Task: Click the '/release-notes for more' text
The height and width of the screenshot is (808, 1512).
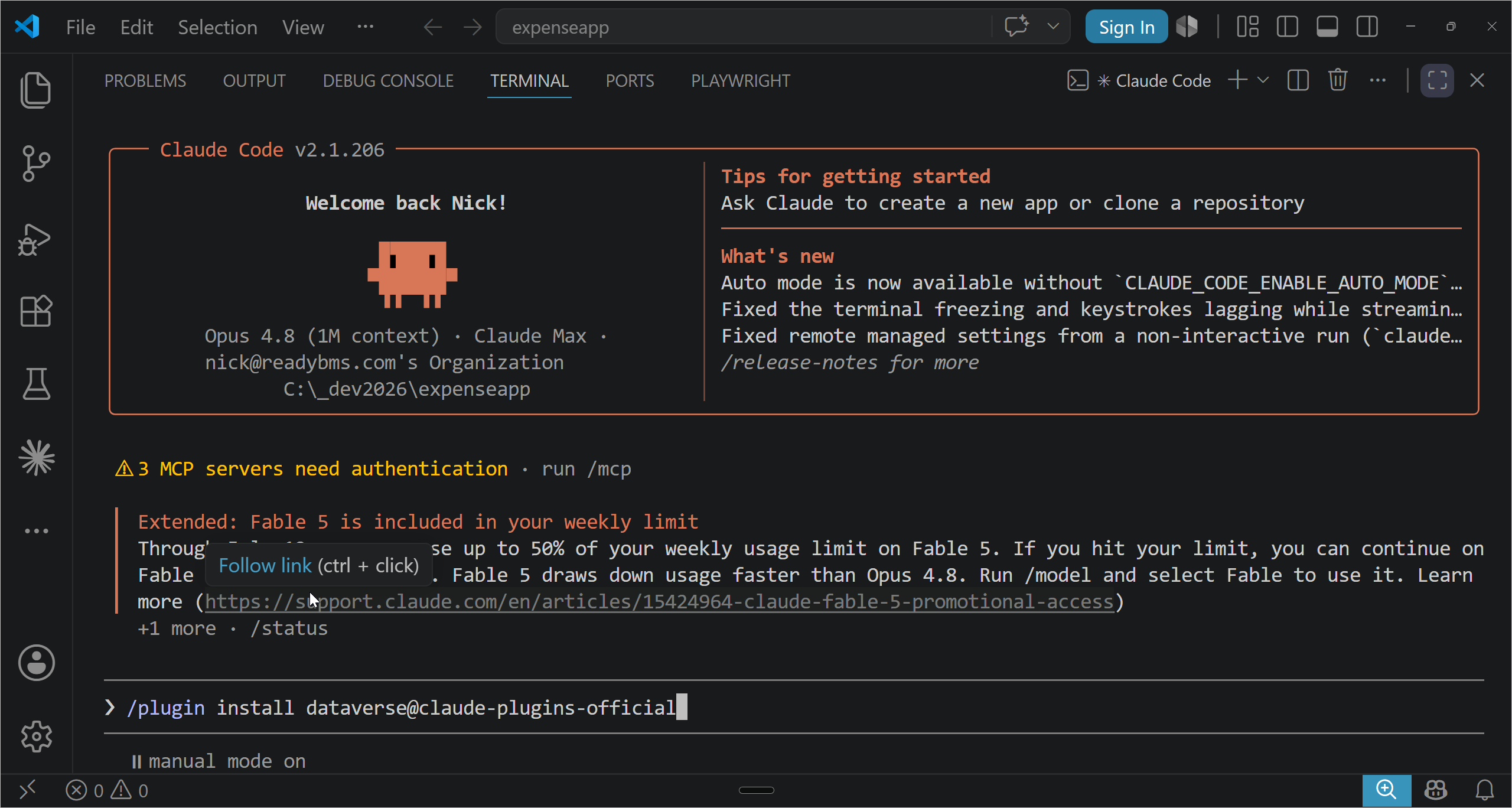Action: tap(850, 363)
